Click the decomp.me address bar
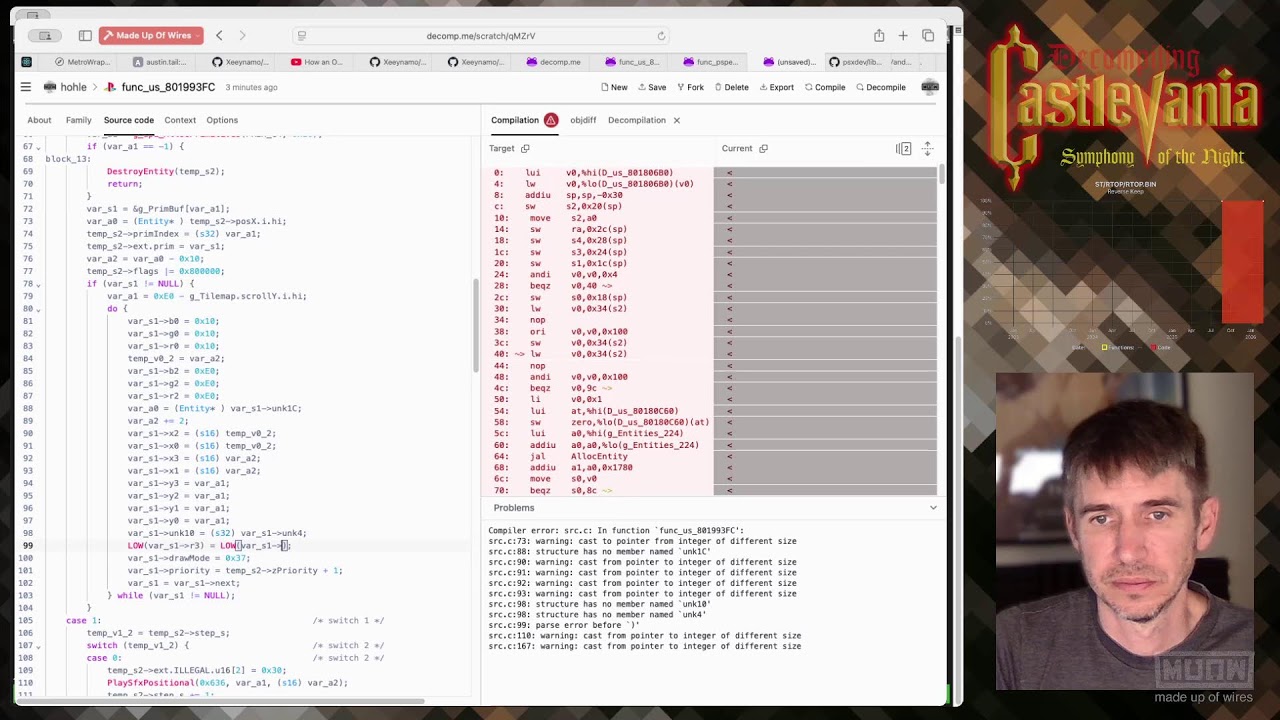Screen dimensions: 1280x720 pyautogui.click(x=481, y=36)
